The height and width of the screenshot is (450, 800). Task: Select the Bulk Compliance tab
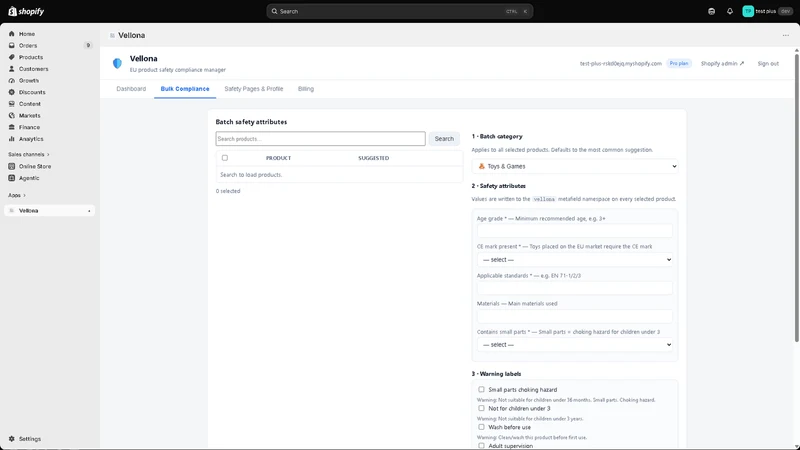click(x=185, y=89)
